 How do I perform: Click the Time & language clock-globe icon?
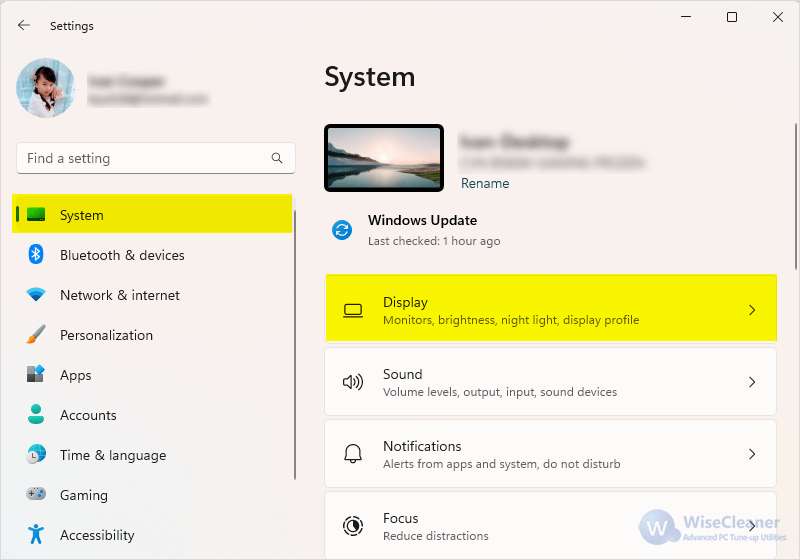pyautogui.click(x=36, y=454)
